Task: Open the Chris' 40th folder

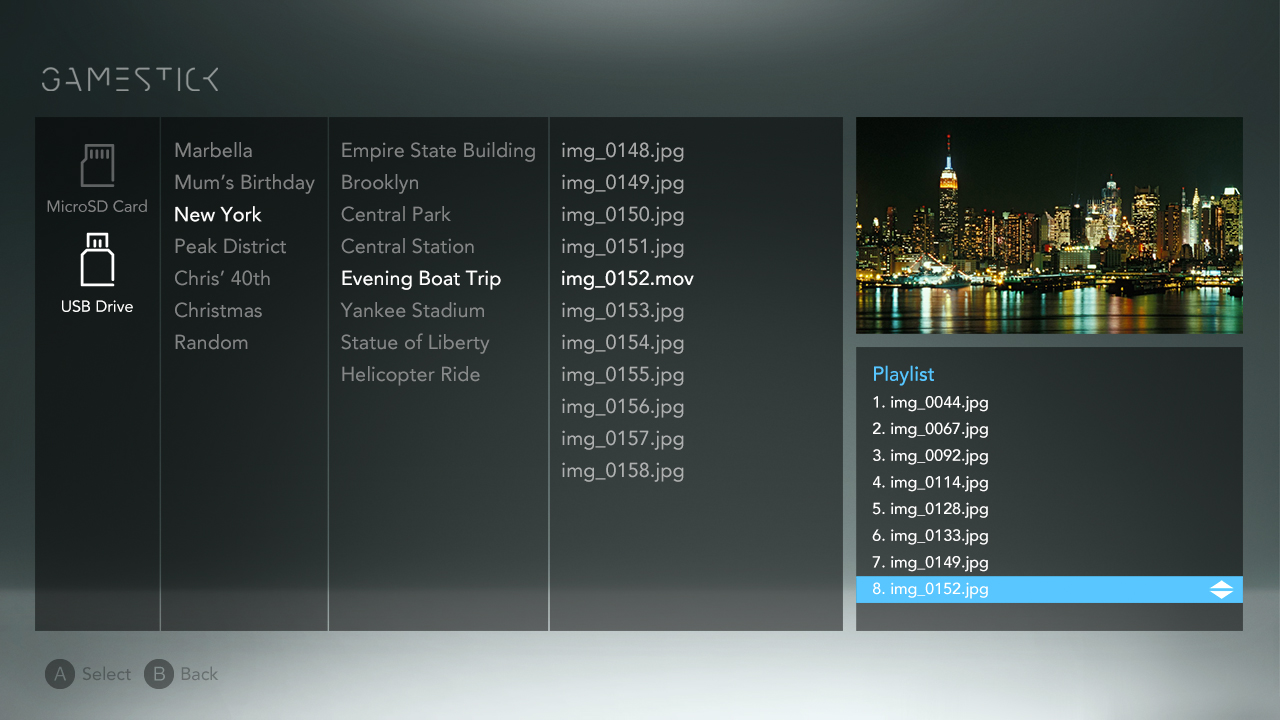Action: 222,279
